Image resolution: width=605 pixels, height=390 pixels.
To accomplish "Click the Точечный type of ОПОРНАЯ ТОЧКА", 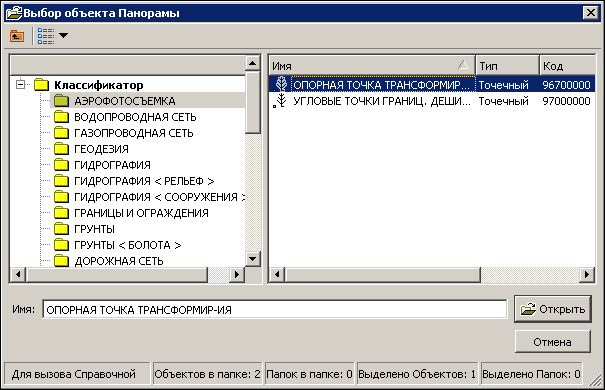I will (x=504, y=85).
